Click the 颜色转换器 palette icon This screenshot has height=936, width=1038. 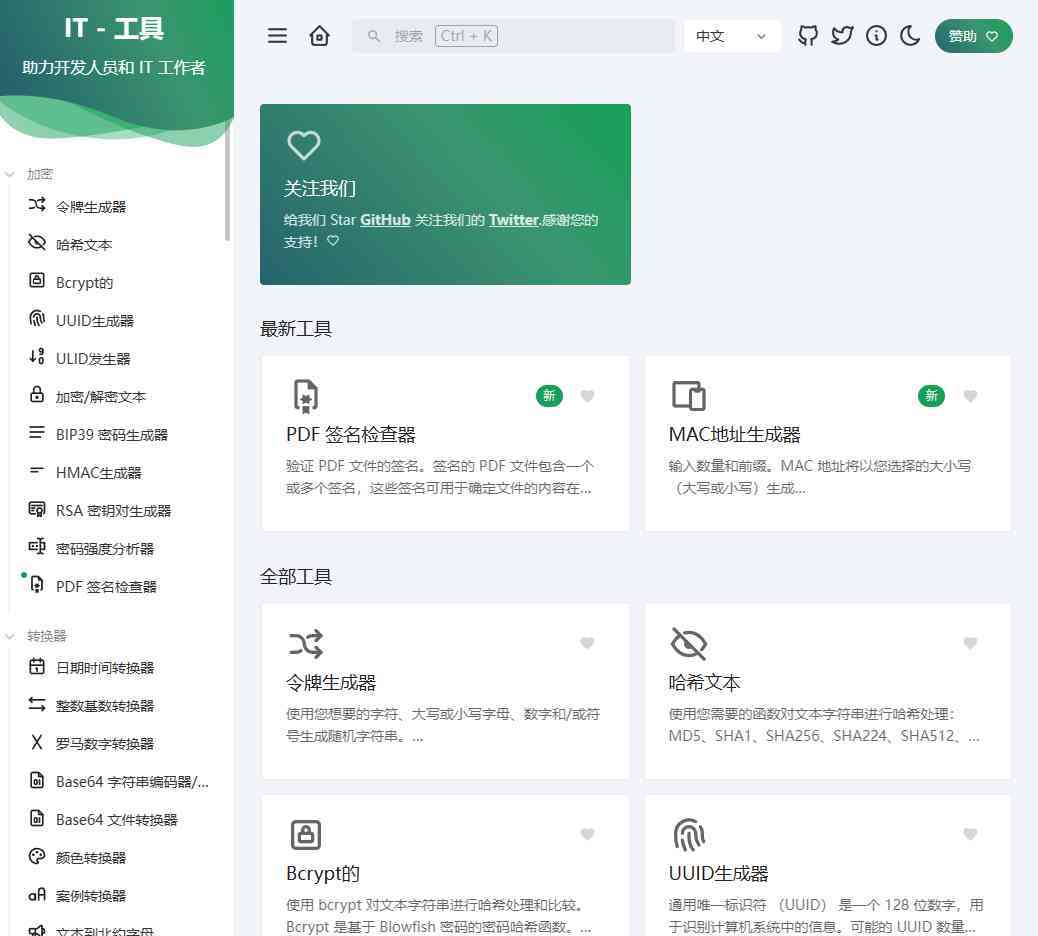37,856
